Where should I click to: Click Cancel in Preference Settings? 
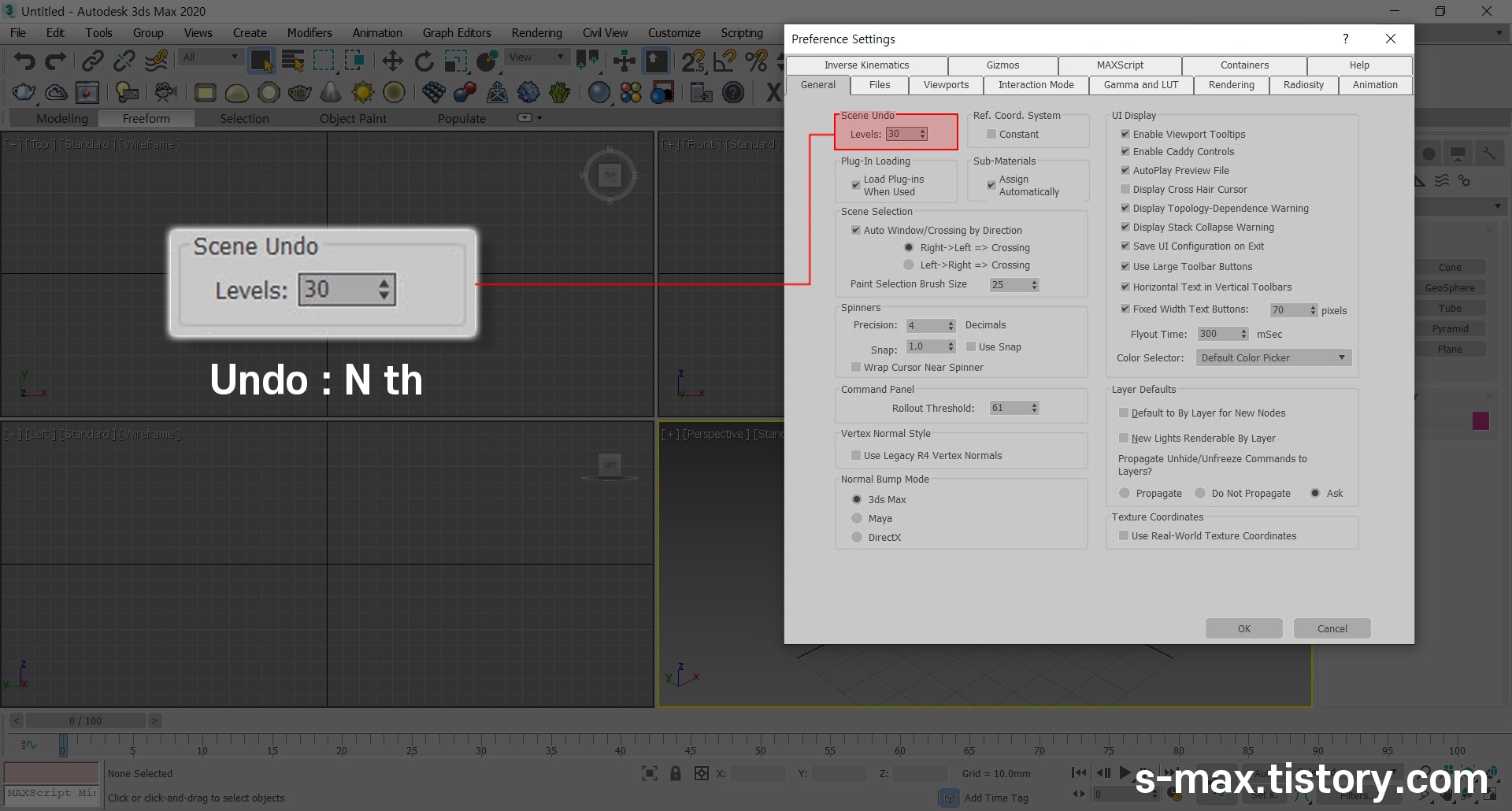(1332, 628)
